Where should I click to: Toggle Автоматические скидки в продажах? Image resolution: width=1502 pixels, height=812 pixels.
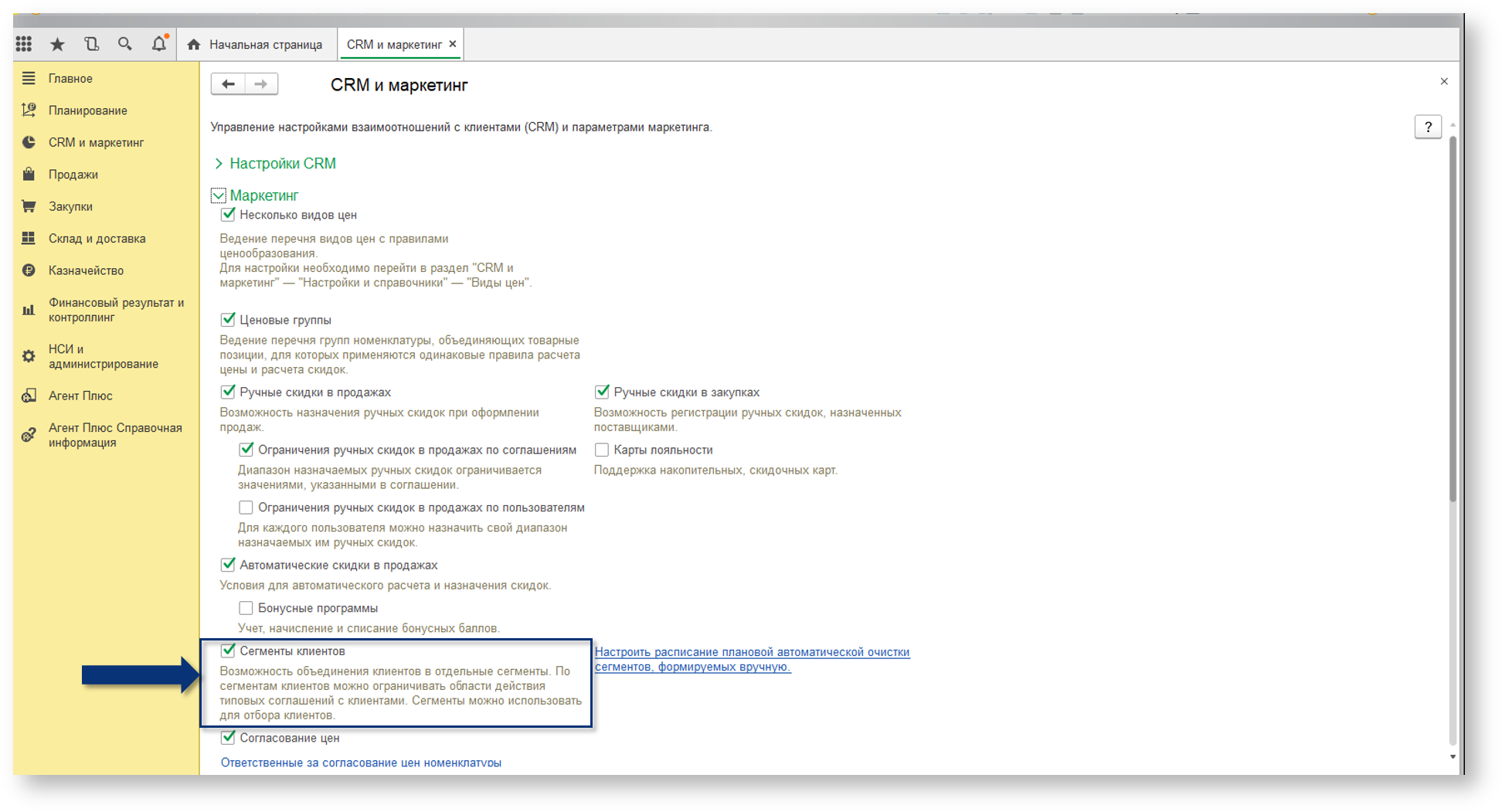tap(228, 565)
